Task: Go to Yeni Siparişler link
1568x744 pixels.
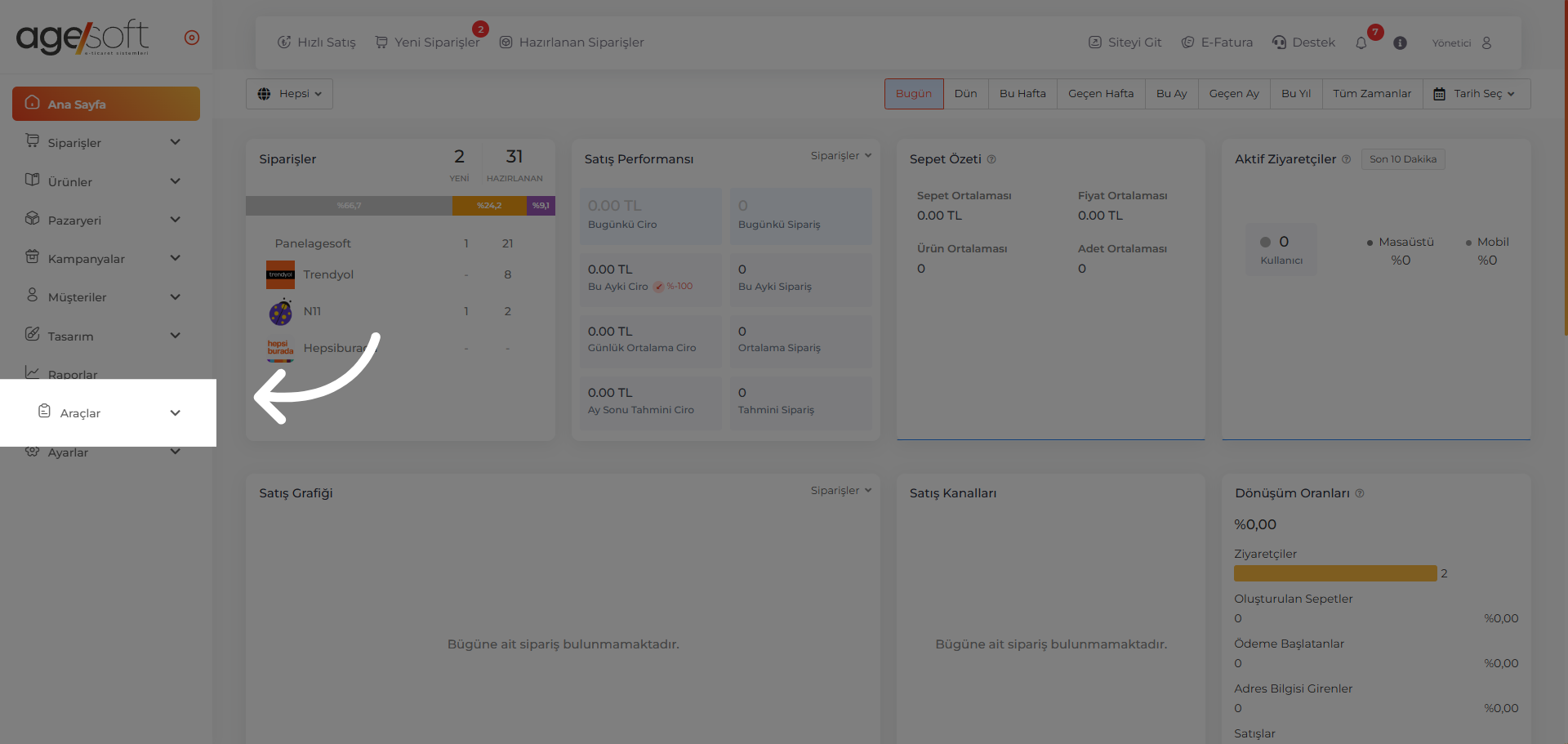Action: (x=427, y=42)
